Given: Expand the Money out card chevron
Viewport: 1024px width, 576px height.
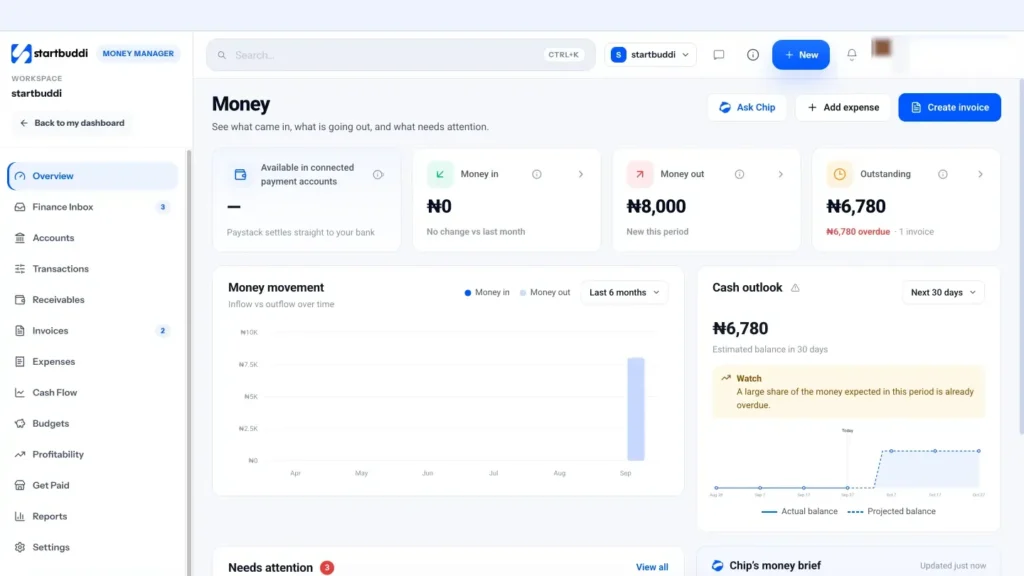Looking at the screenshot, I should coord(780,174).
